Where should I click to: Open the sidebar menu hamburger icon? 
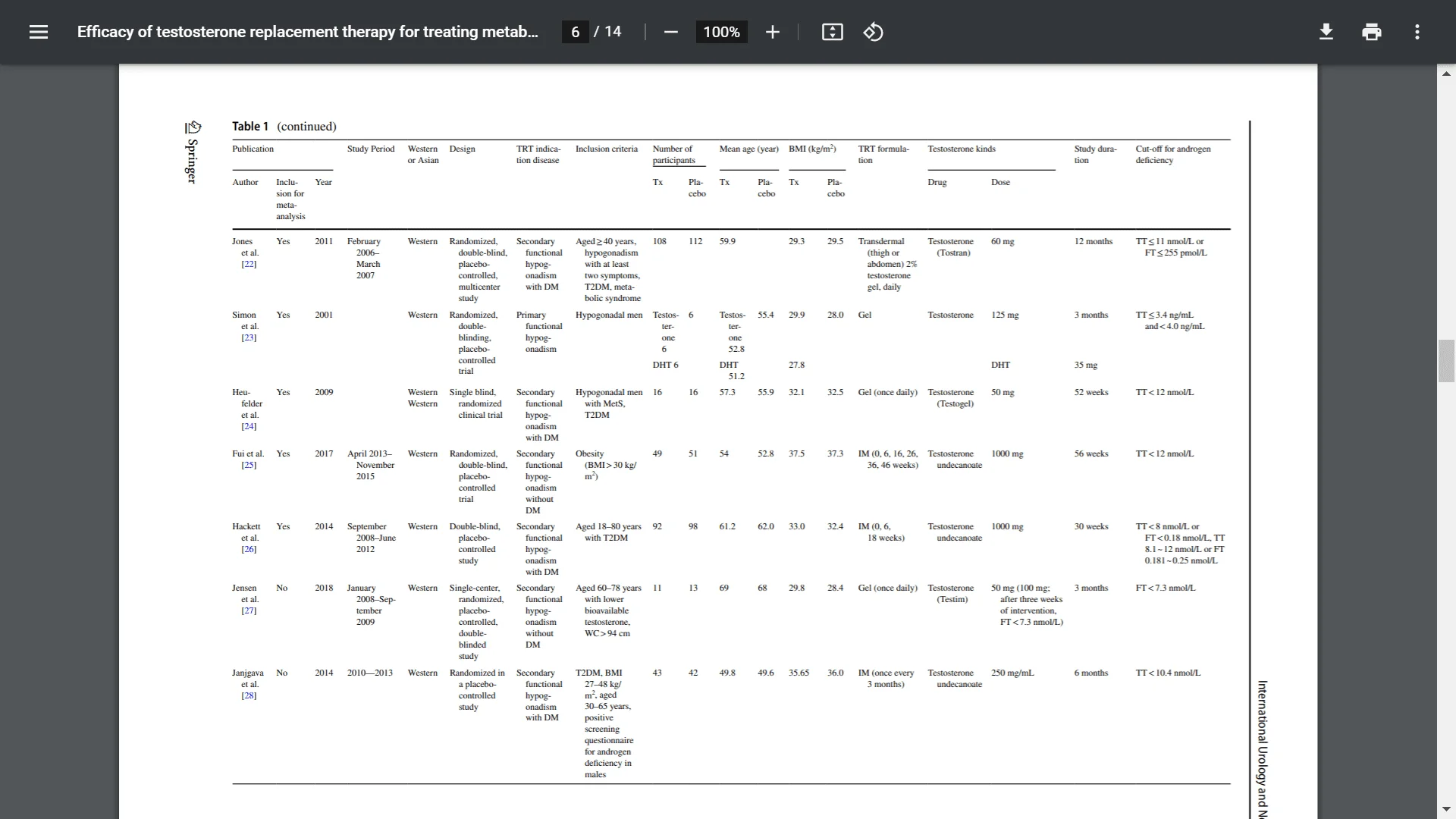point(39,32)
